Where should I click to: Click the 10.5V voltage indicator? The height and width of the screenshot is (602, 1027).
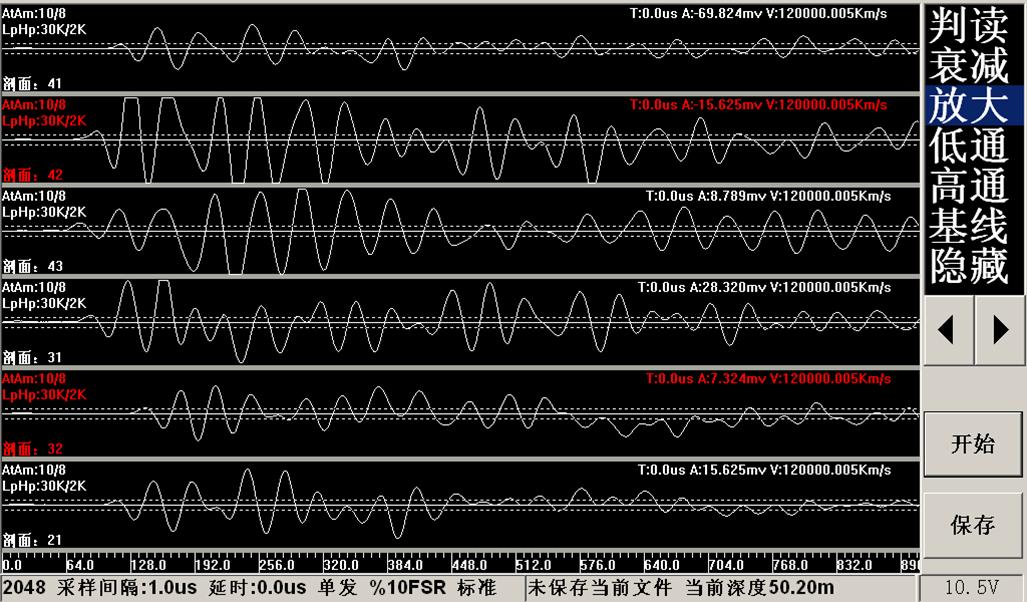(x=973, y=587)
